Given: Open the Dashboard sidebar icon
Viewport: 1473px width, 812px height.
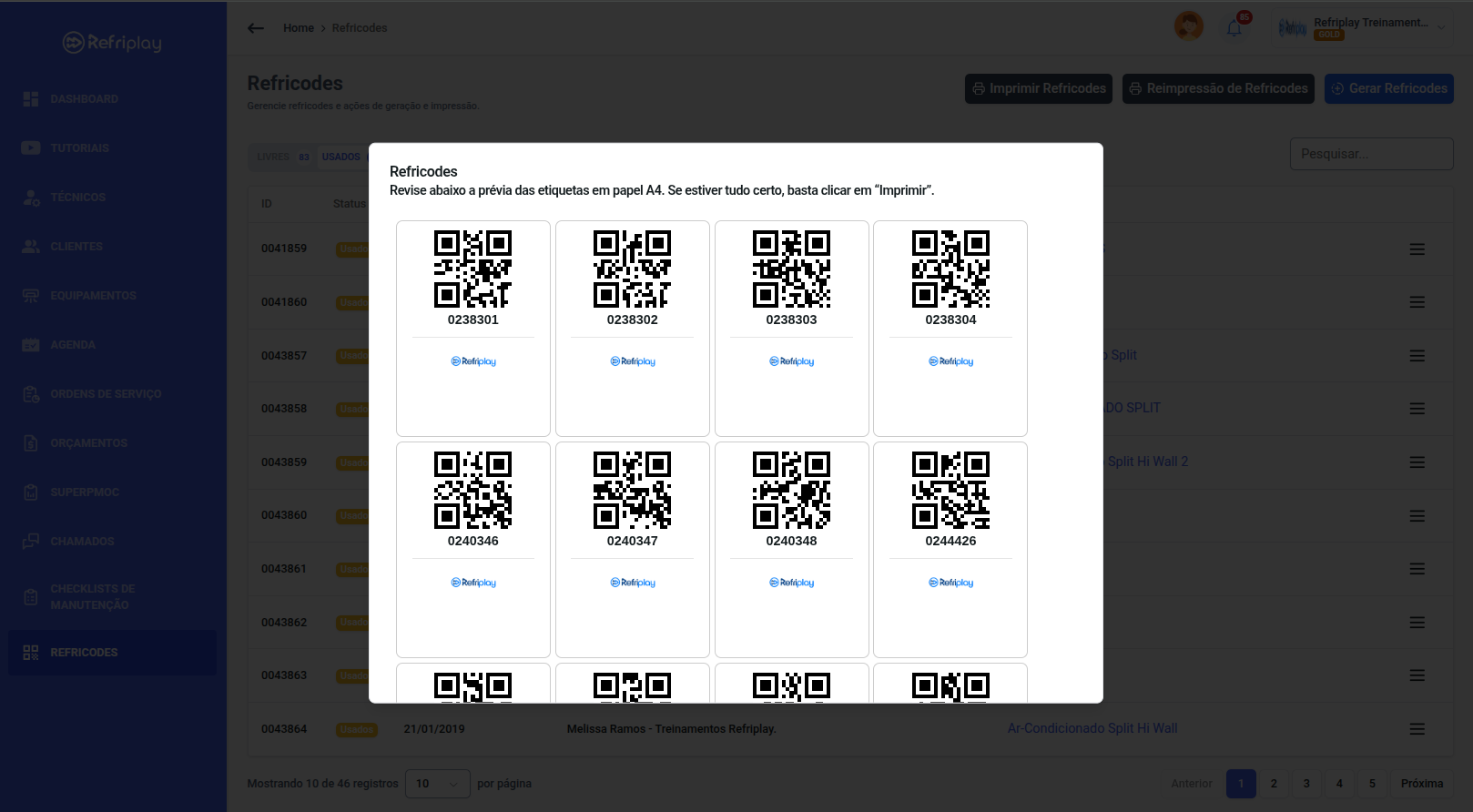Looking at the screenshot, I should click(x=31, y=99).
